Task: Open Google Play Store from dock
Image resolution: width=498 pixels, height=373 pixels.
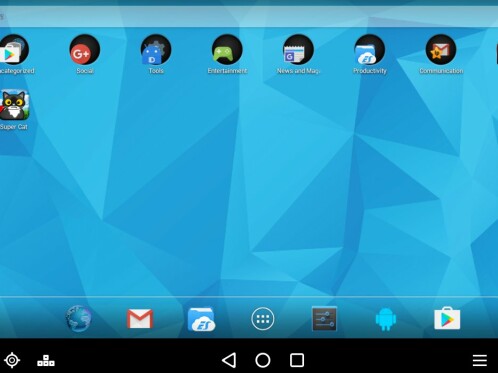Action: tap(447, 319)
